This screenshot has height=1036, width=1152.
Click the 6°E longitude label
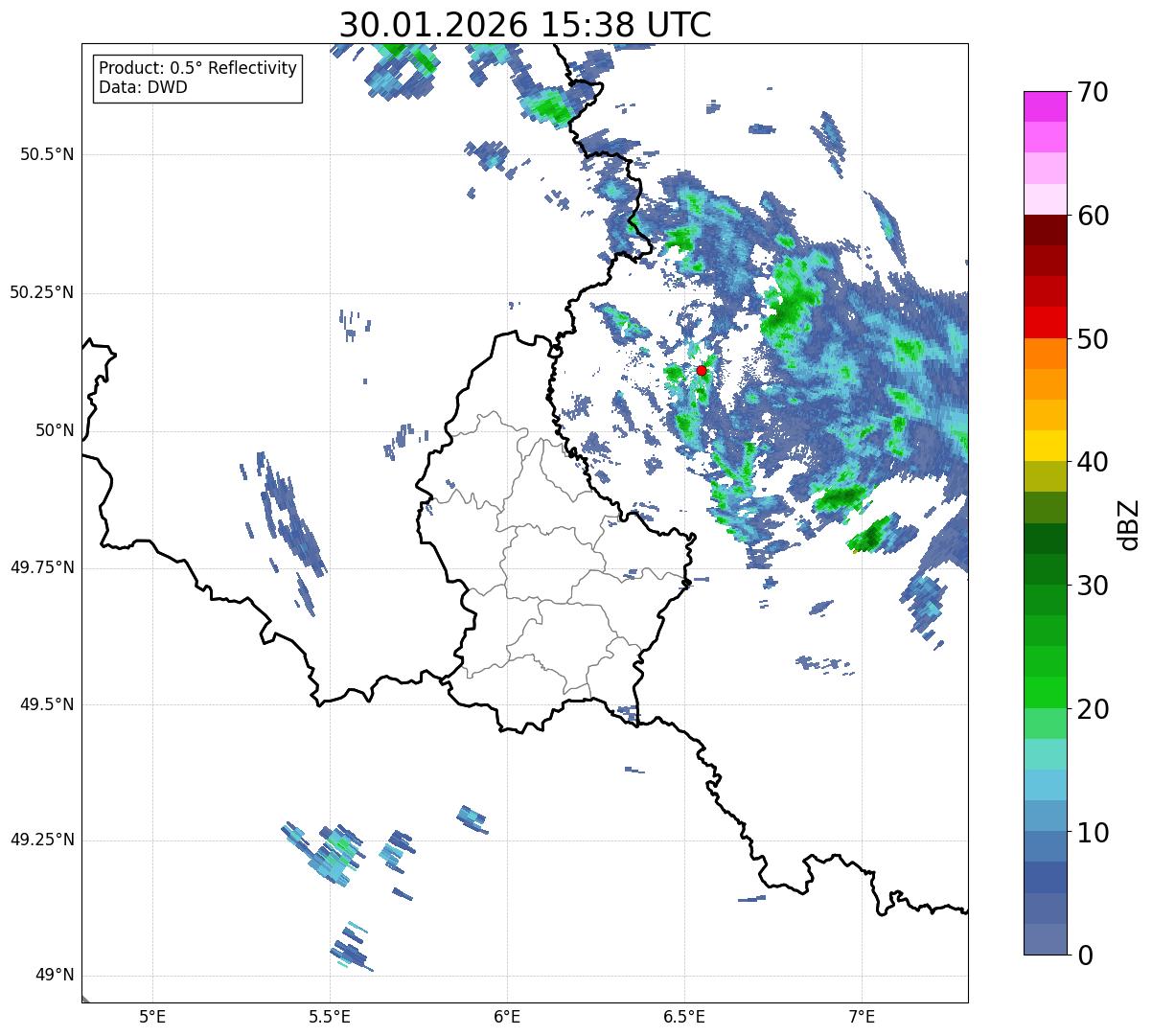(x=507, y=1016)
